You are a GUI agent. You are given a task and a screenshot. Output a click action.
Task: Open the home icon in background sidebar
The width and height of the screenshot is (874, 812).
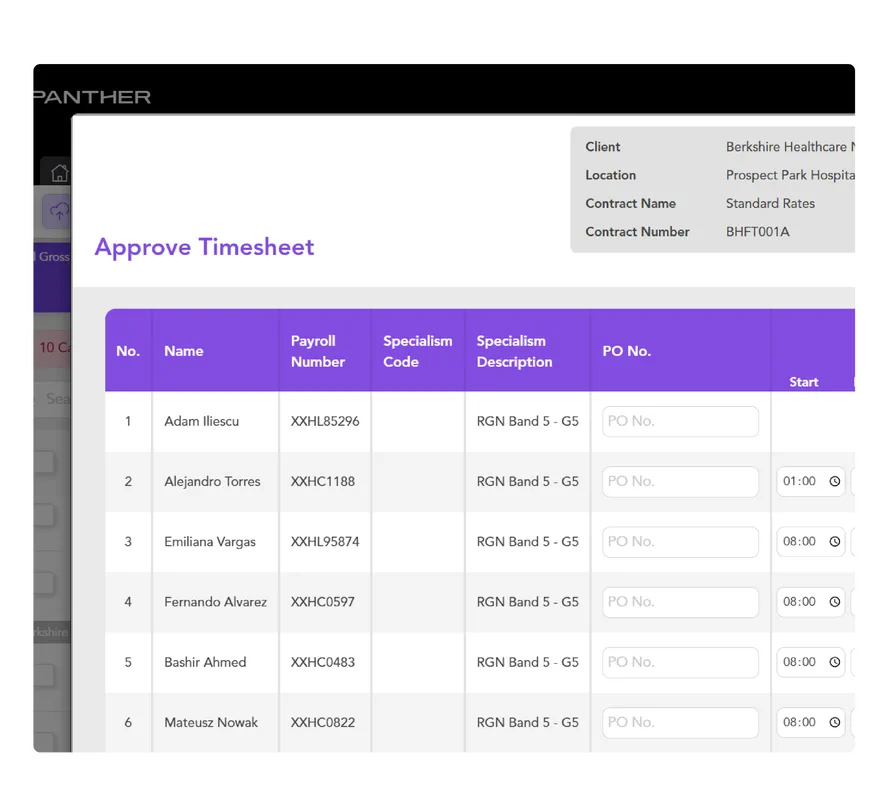(60, 173)
